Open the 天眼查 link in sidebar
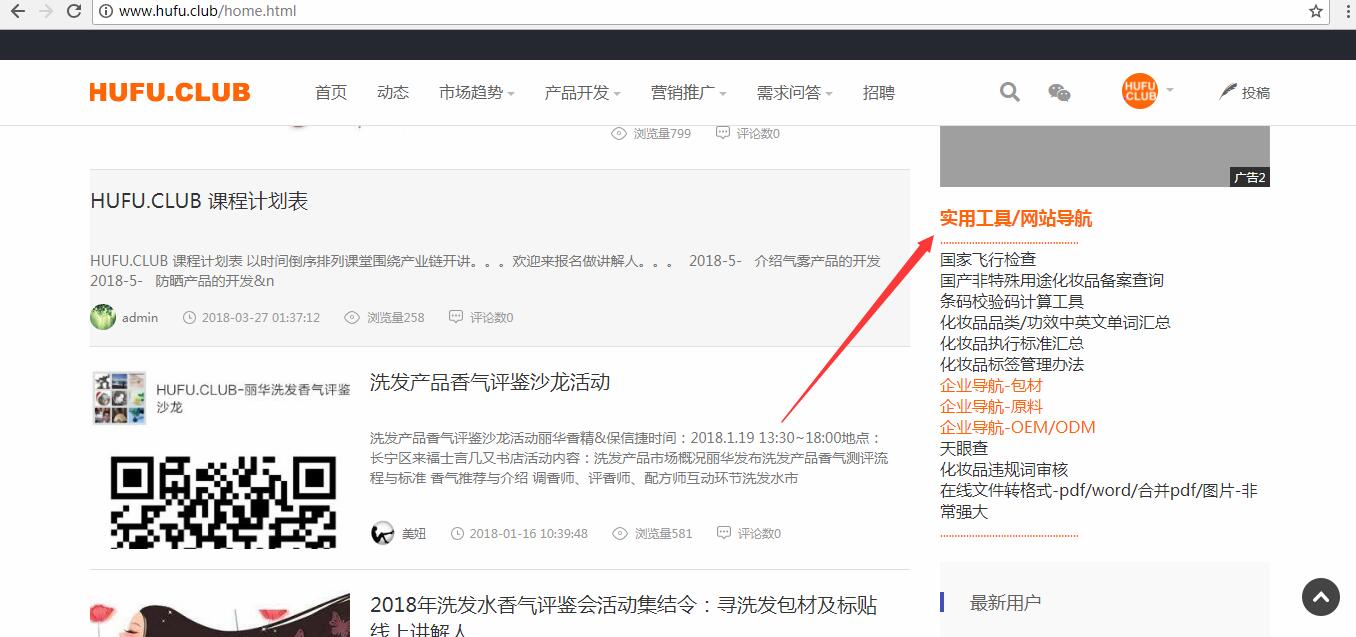Screen dimensions: 1356x637 [964, 448]
